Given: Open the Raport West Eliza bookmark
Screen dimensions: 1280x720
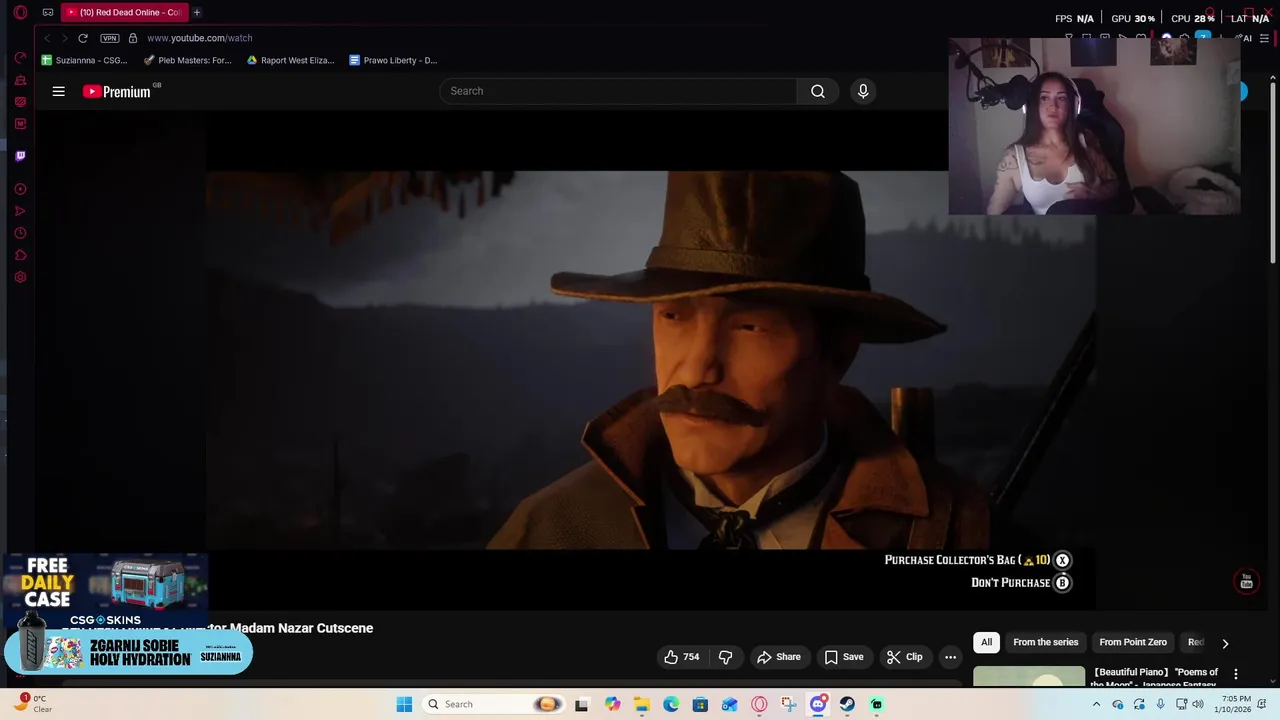Looking at the screenshot, I should click(x=290, y=60).
